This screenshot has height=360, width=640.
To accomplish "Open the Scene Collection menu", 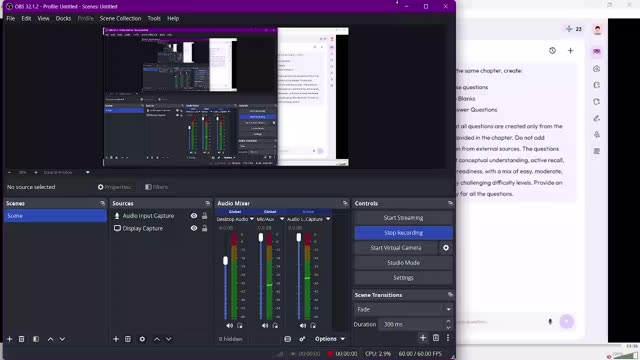I will pos(120,18).
